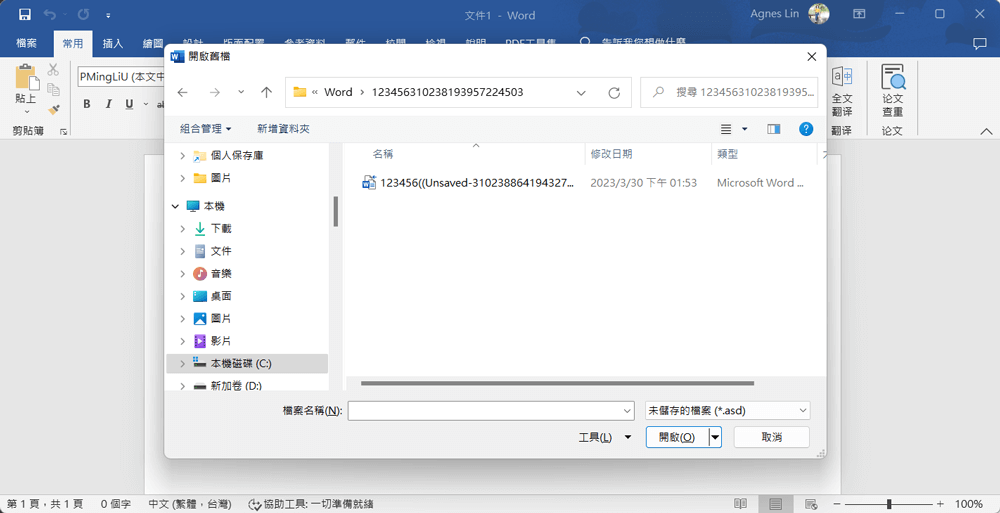The height and width of the screenshot is (513, 1000).
Task: Open the recent locations dropdown arrow
Action: (x=241, y=92)
